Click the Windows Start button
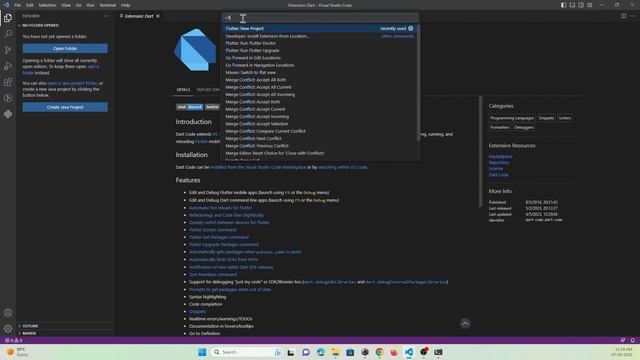Viewport: 640px width, 360px height. [x=202, y=352]
